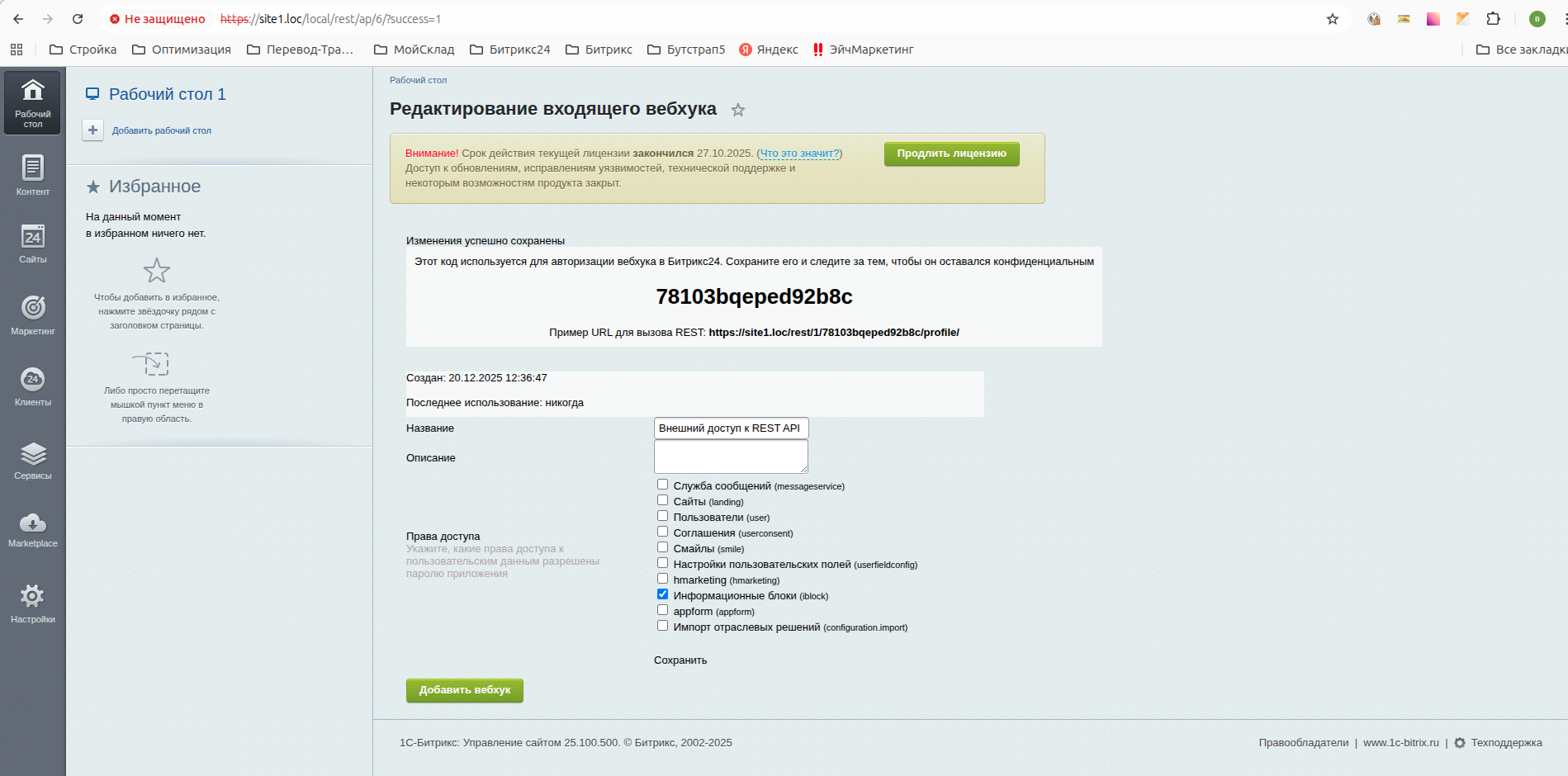
Task: Expand the Оптимизация bookmarks folder
Action: point(182,50)
